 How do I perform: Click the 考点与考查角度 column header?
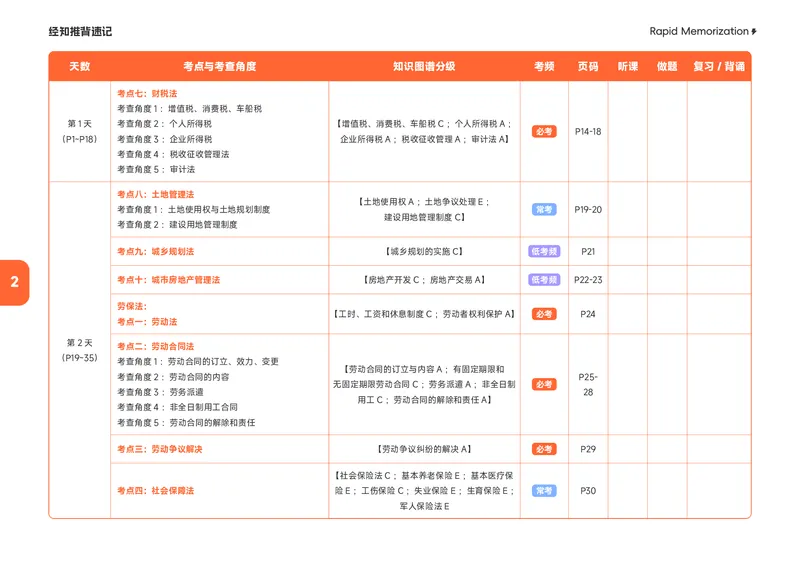point(219,66)
